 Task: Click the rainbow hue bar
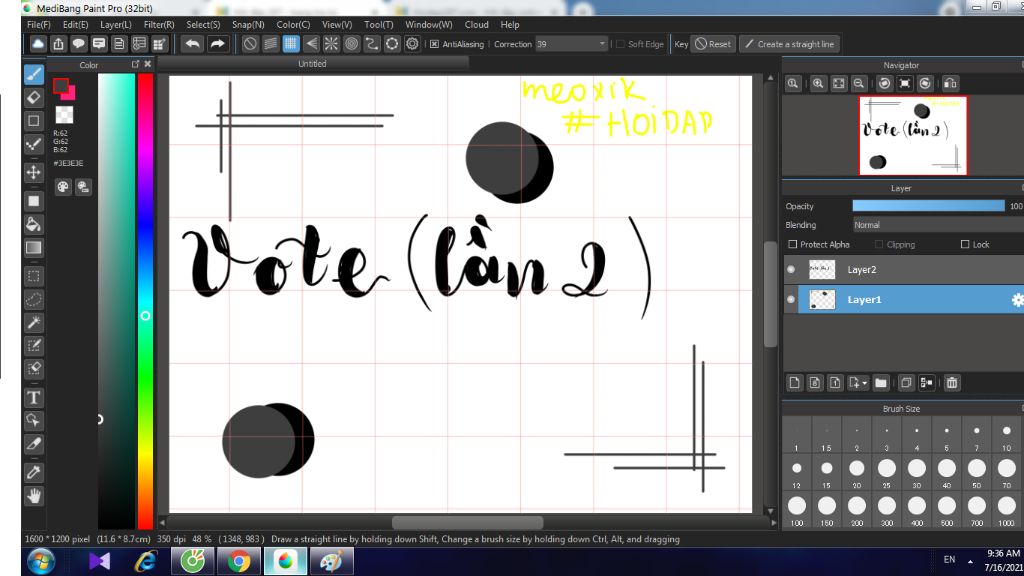145,300
